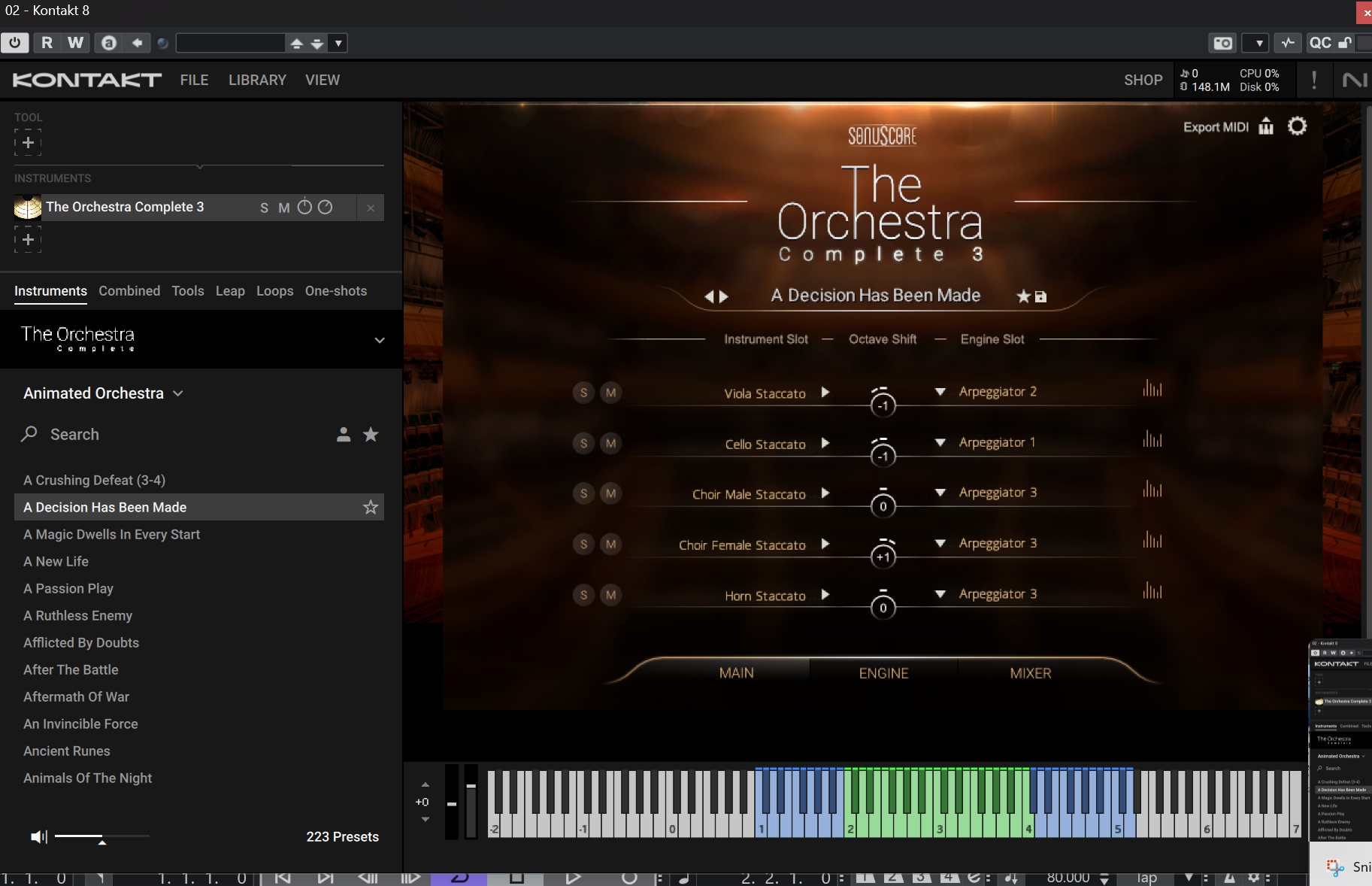
Task: Adjust the preview volume slider
Action: coord(101,837)
